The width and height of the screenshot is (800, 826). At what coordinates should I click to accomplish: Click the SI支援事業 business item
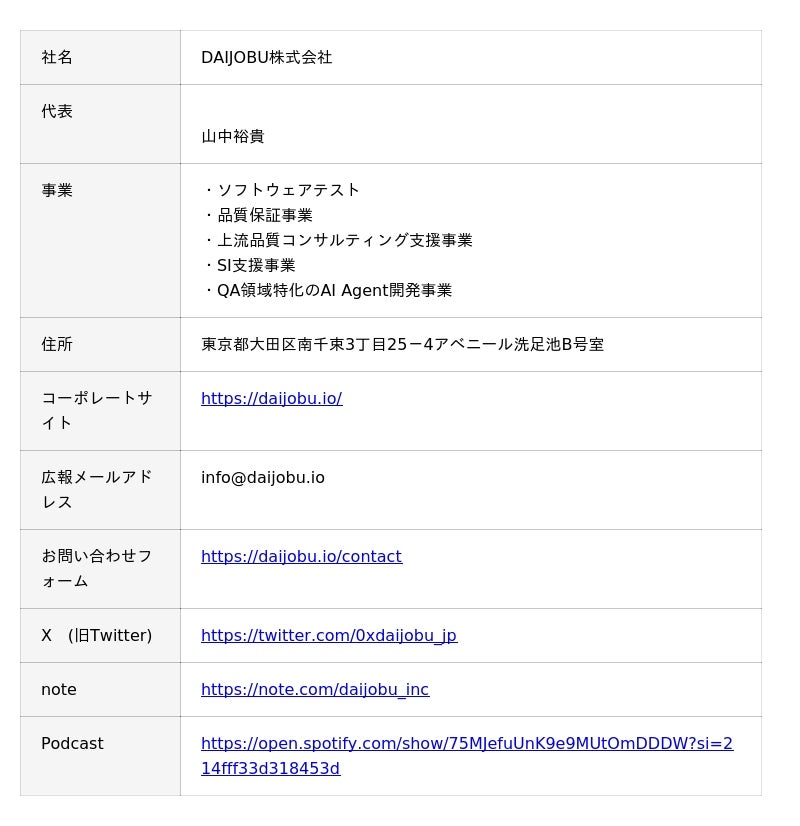pos(256,265)
